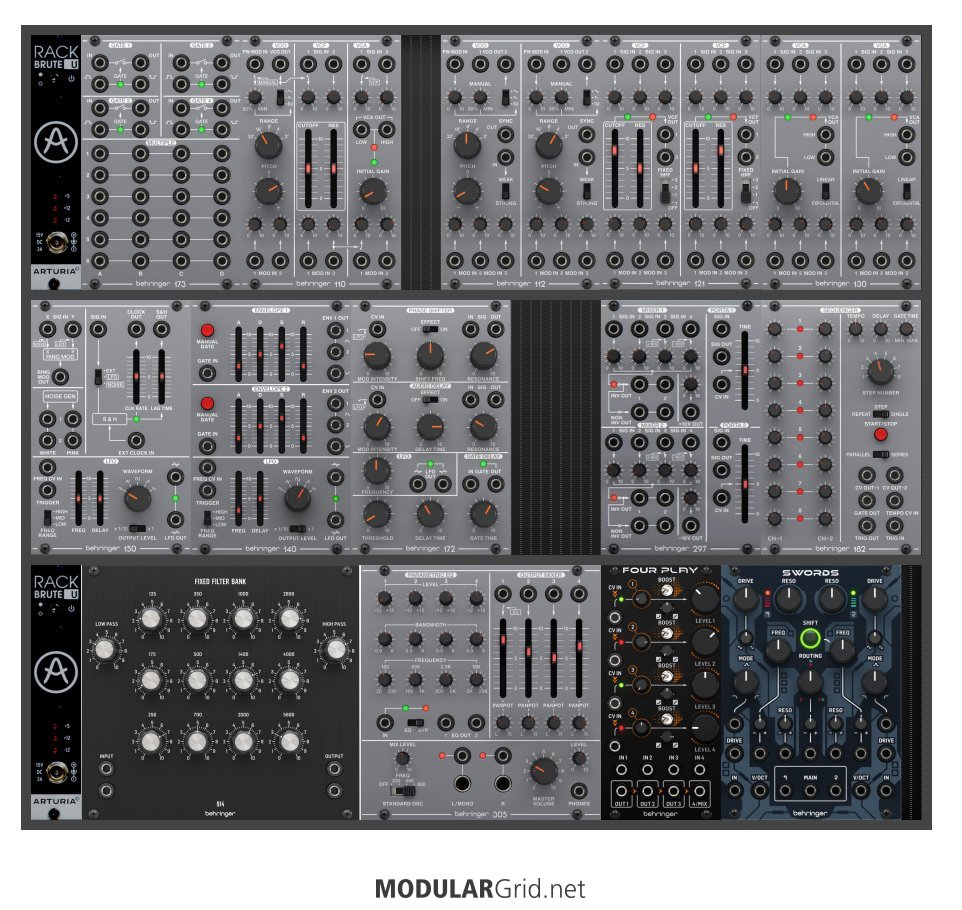The height and width of the screenshot is (910, 962).
Task: Click the Tempo CV In jack
Action: (x=895, y=500)
